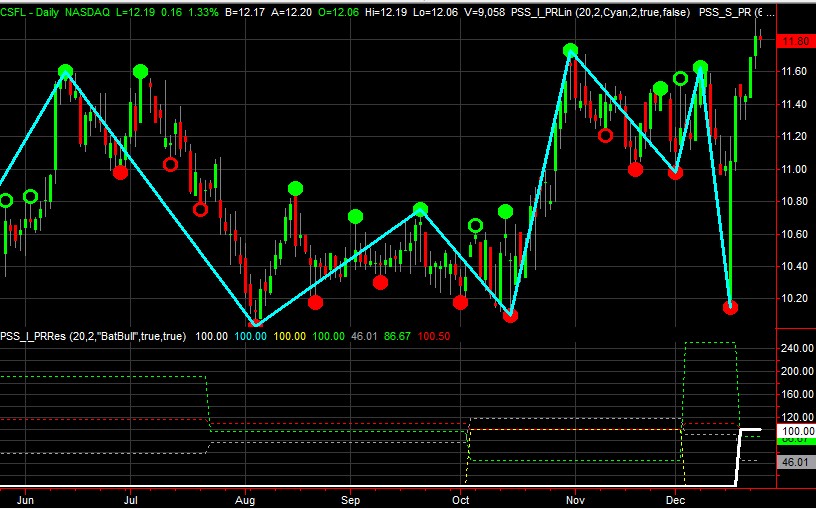
Task: Click the high value Hi=12.19
Action: click(387, 12)
